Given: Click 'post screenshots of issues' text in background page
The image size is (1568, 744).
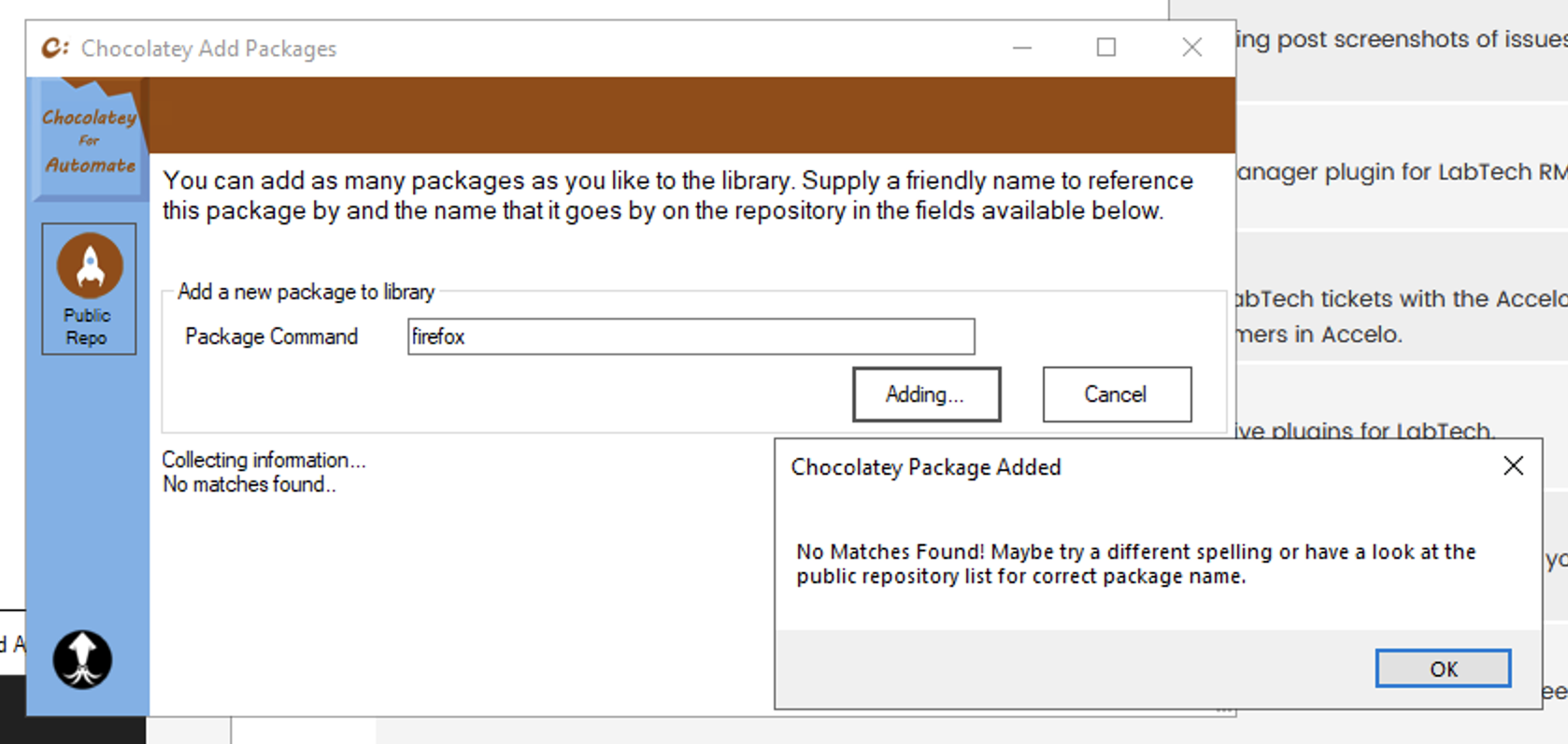Looking at the screenshot, I should click(1421, 39).
